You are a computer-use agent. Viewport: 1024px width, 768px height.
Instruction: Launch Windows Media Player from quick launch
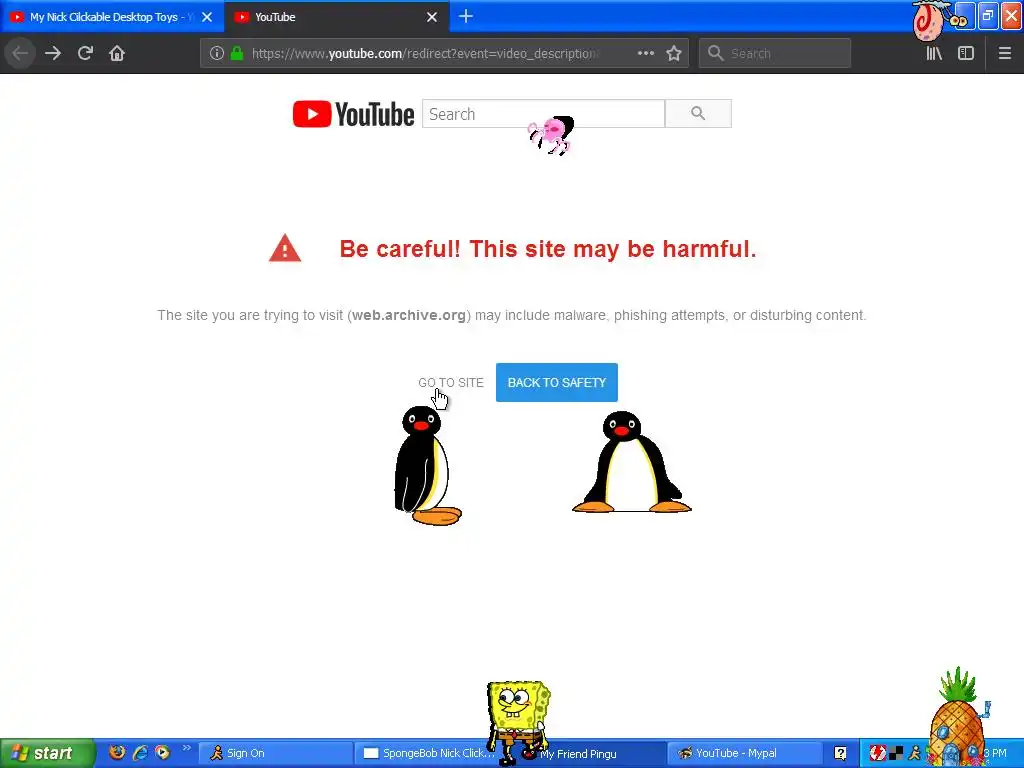click(x=162, y=752)
